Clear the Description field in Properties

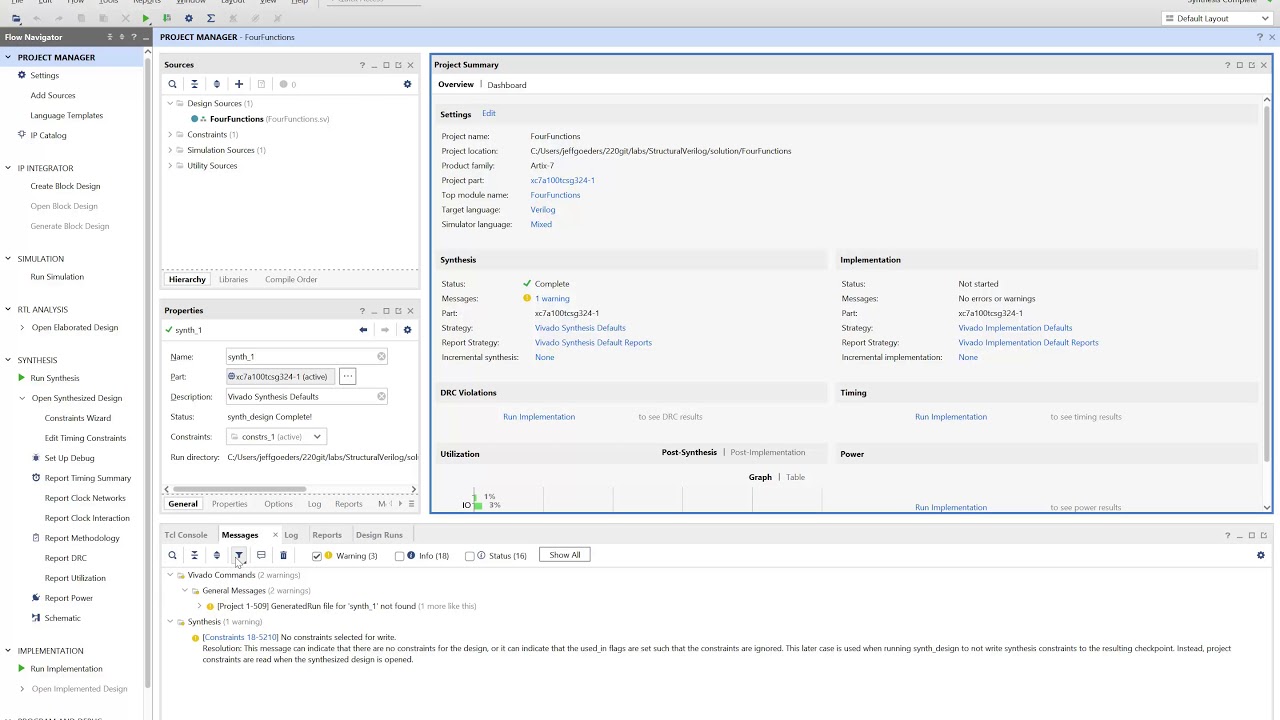pyautogui.click(x=381, y=397)
